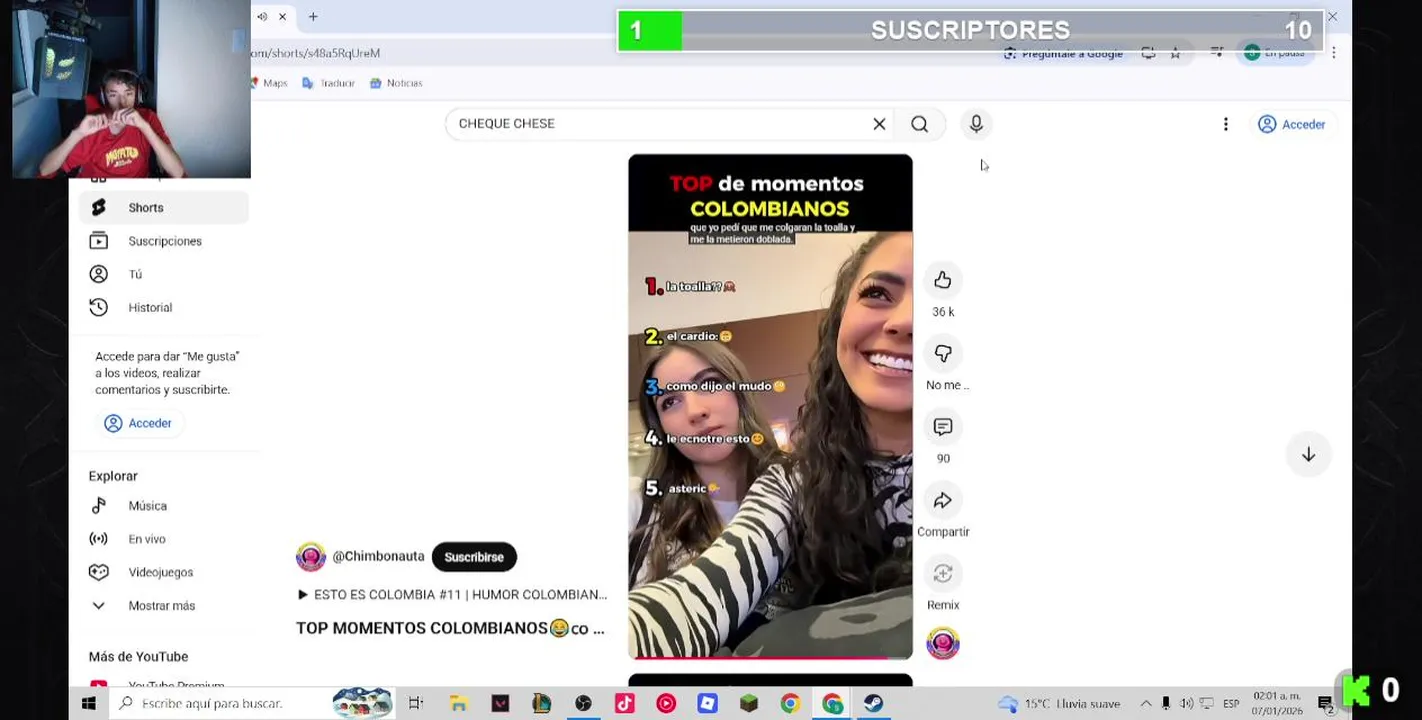Open @Chimbonauta channel link
The height and width of the screenshot is (720, 1422).
click(378, 556)
